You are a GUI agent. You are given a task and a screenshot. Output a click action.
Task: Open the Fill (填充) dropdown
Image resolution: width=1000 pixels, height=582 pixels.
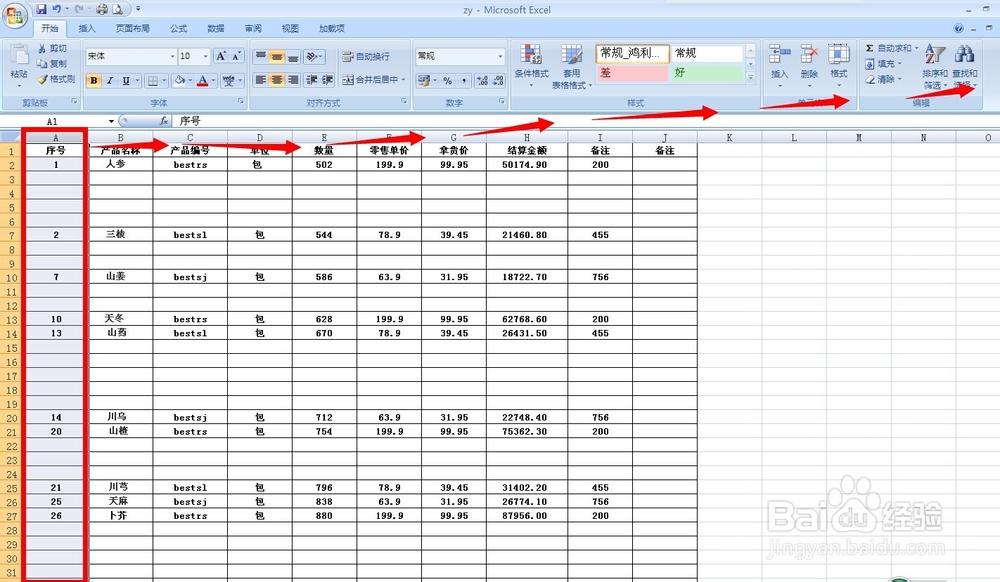pyautogui.click(x=900, y=64)
